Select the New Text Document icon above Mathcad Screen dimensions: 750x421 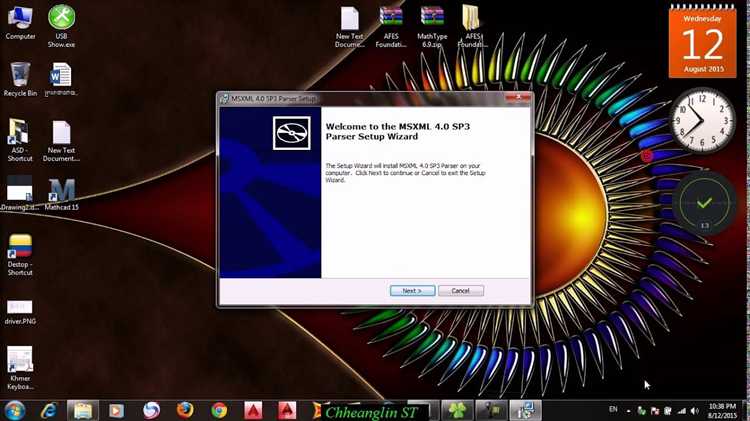61,141
